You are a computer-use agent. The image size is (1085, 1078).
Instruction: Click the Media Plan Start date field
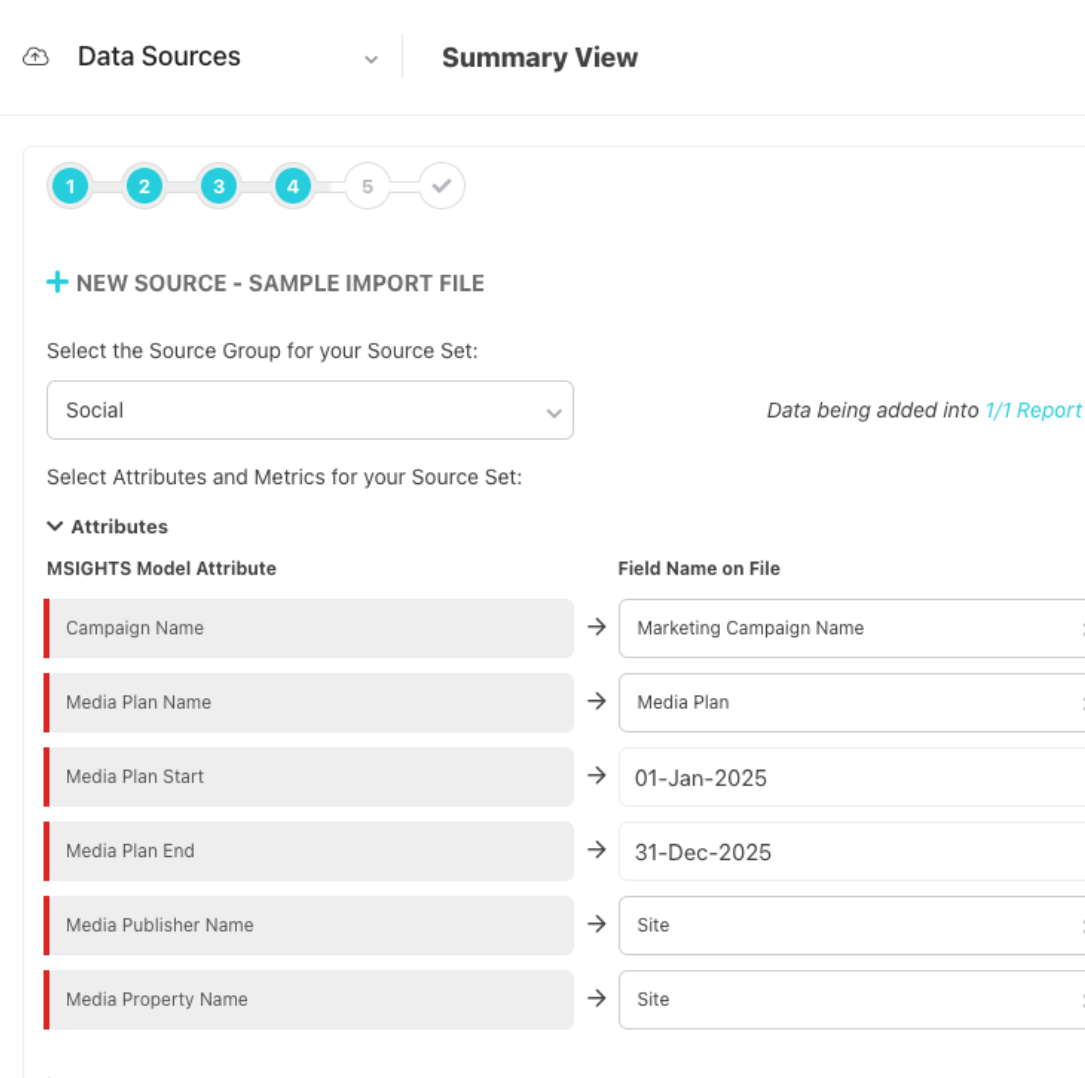pos(850,777)
